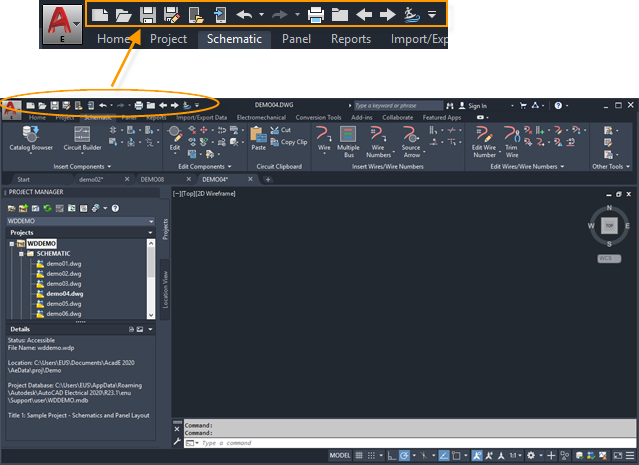The height and width of the screenshot is (465, 639).
Task: Click the Undo arrow in quick access toolbar
Action: [x=103, y=106]
